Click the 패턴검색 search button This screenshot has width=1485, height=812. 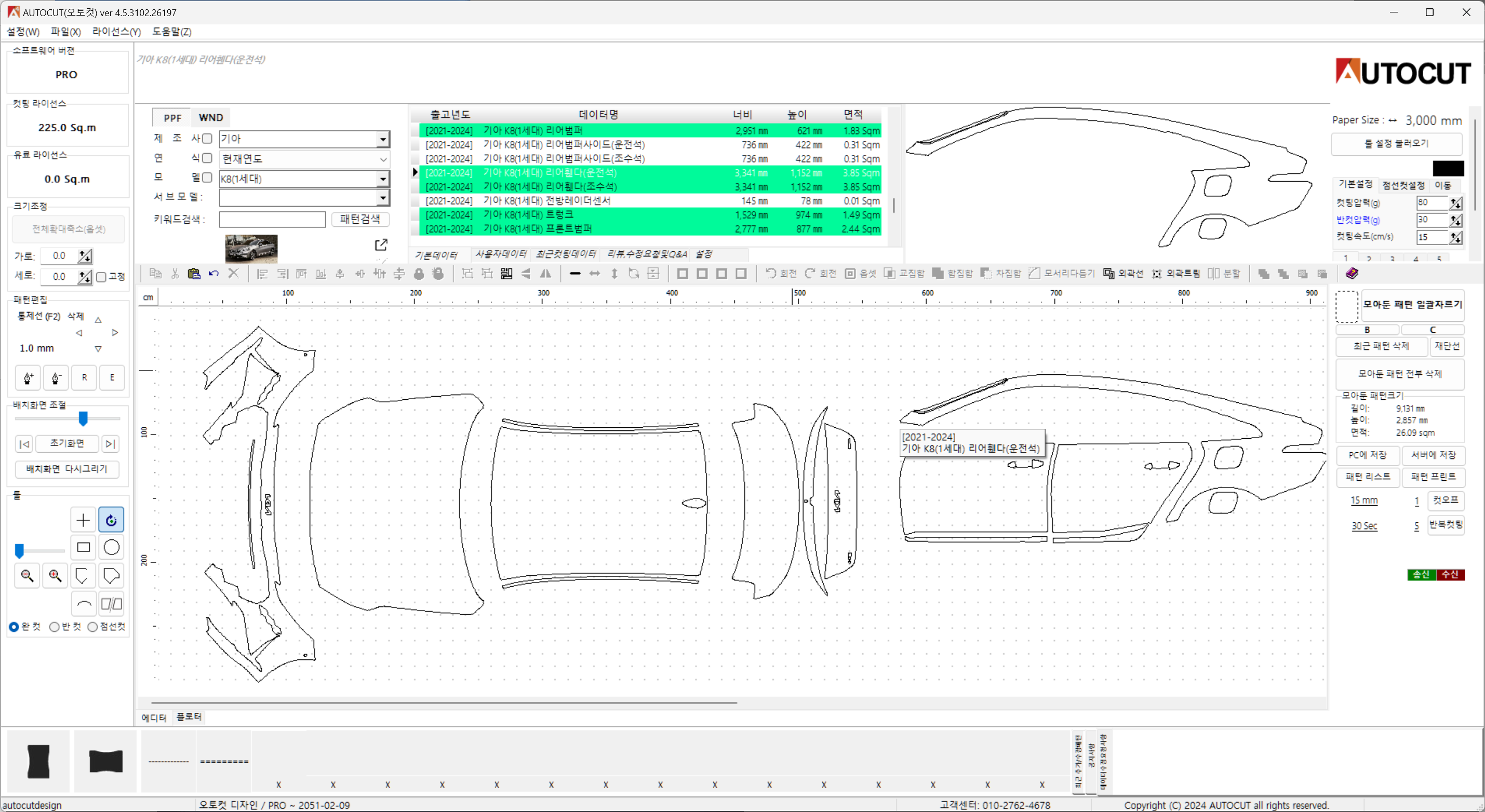[362, 220]
